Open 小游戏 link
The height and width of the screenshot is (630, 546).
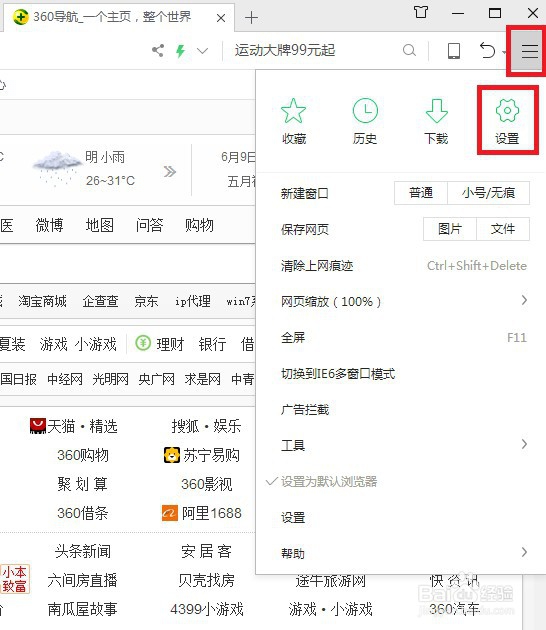click(96, 344)
